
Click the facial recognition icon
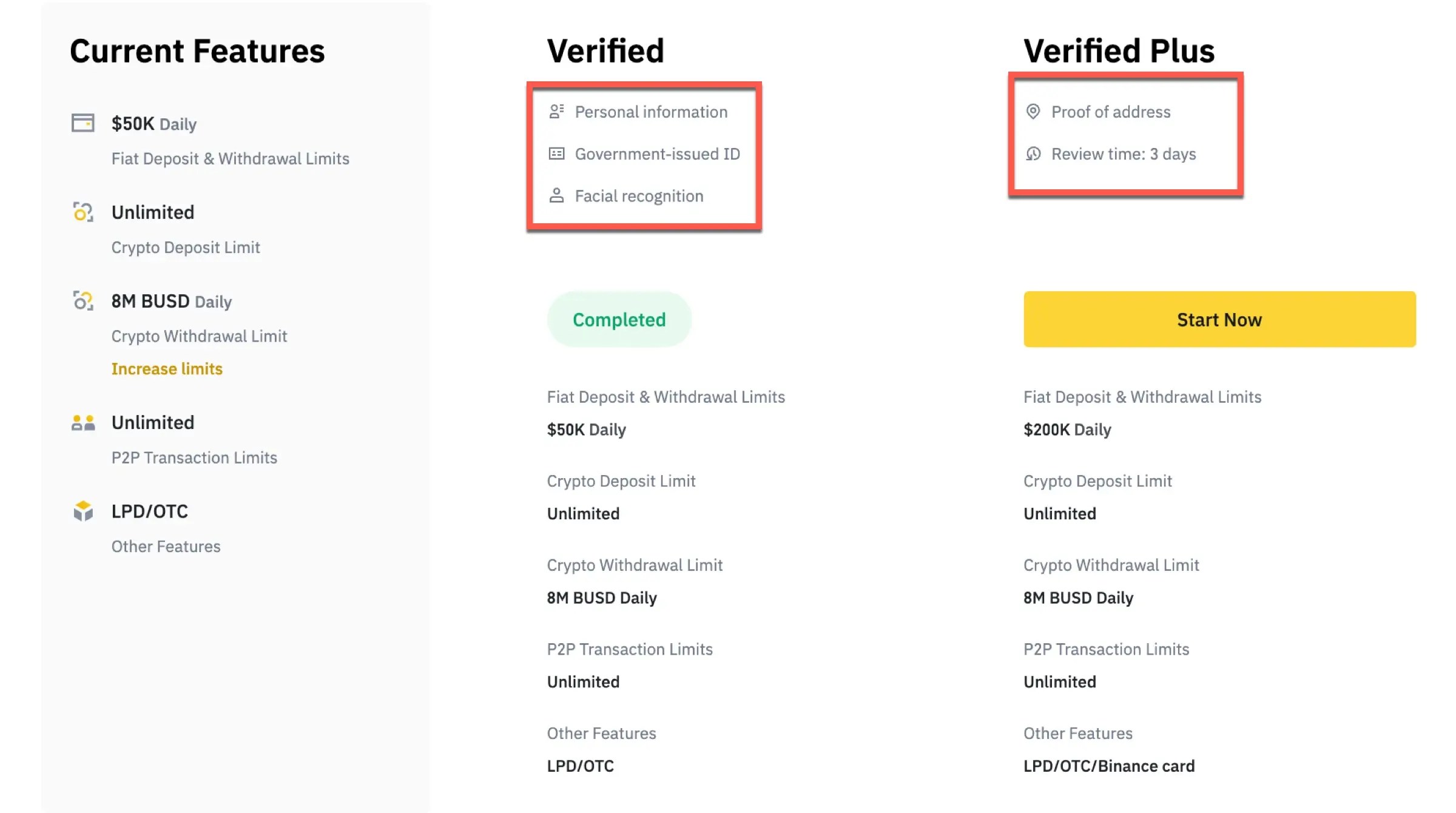[556, 195]
